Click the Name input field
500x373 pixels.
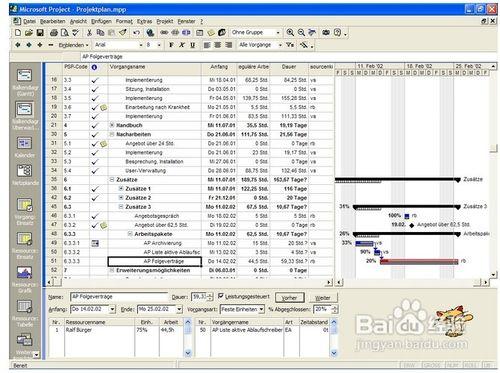(119, 297)
